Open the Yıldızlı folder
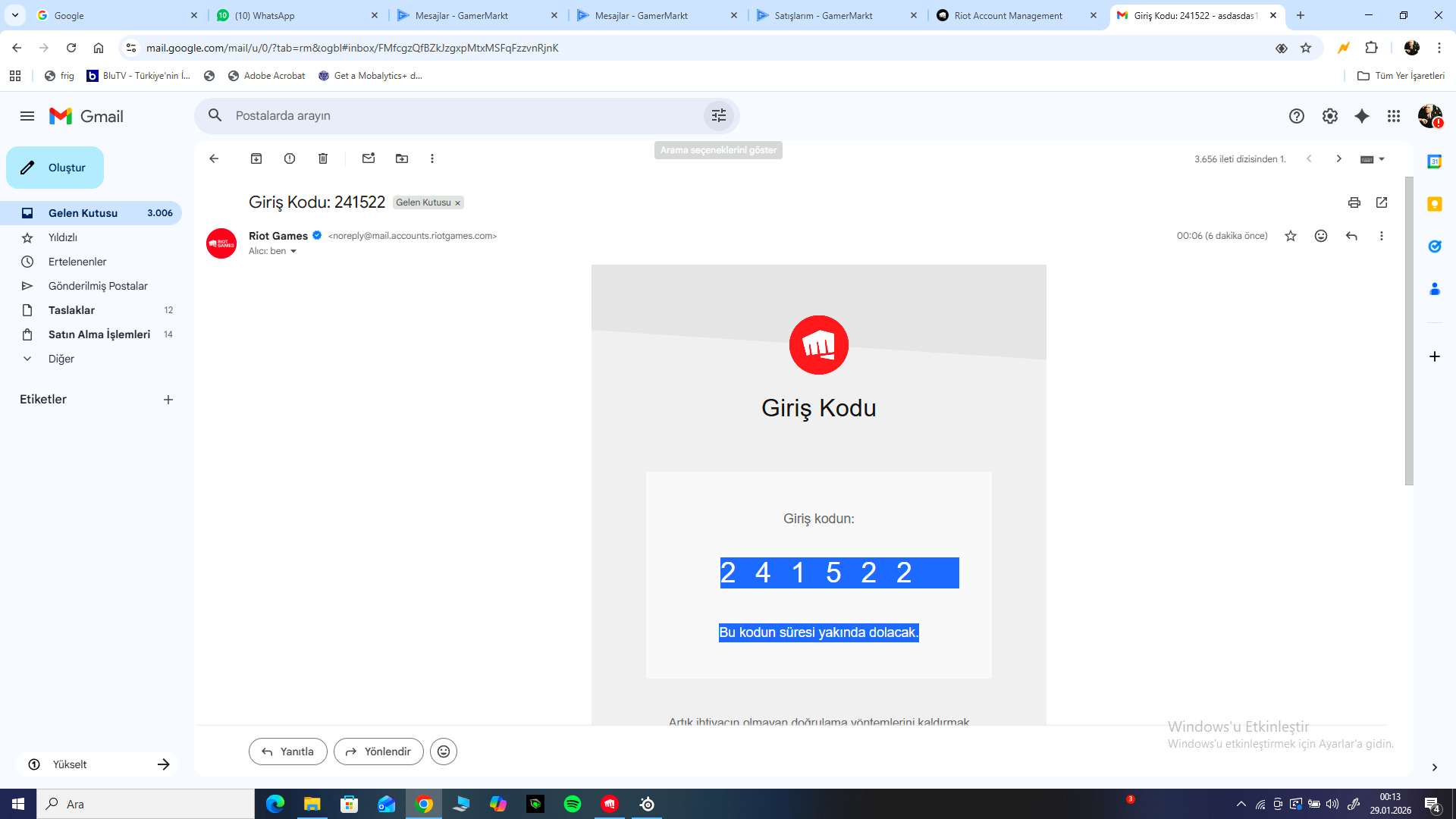 tap(91, 237)
